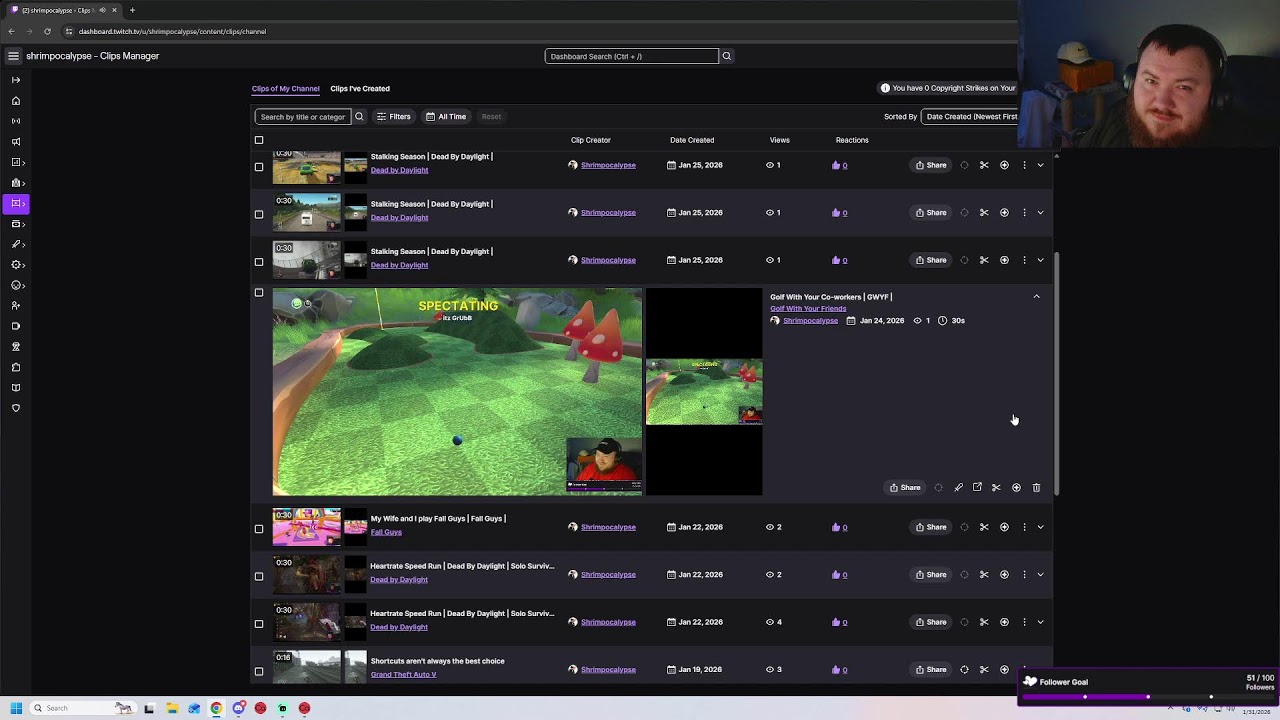1280x720 pixels.
Task: Select the Golf With Your Co-workers clip checkbox
Action: tap(259, 293)
